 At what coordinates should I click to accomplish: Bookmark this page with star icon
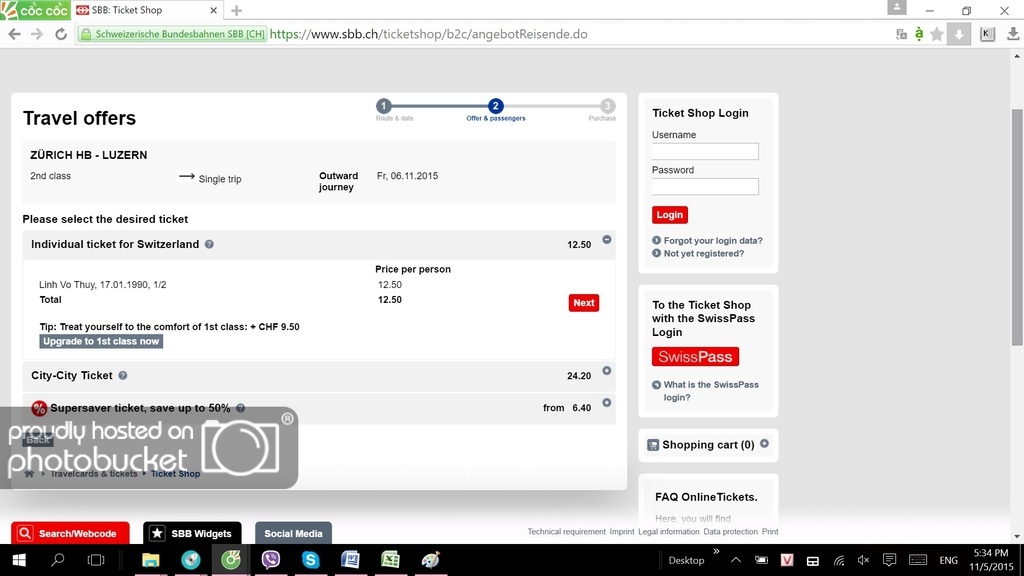click(x=936, y=34)
